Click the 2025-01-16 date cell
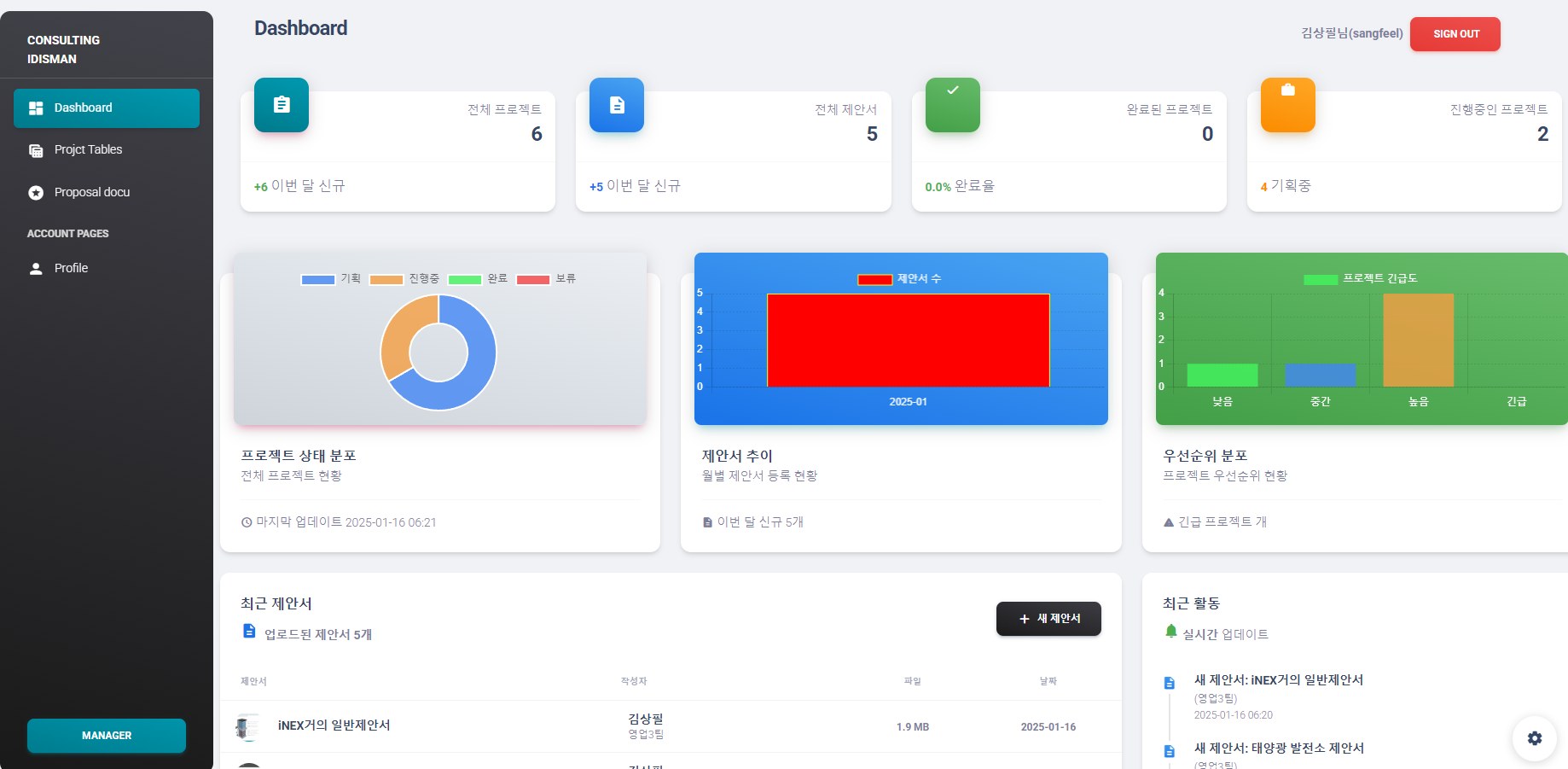The height and width of the screenshot is (769, 1568). point(1048,727)
